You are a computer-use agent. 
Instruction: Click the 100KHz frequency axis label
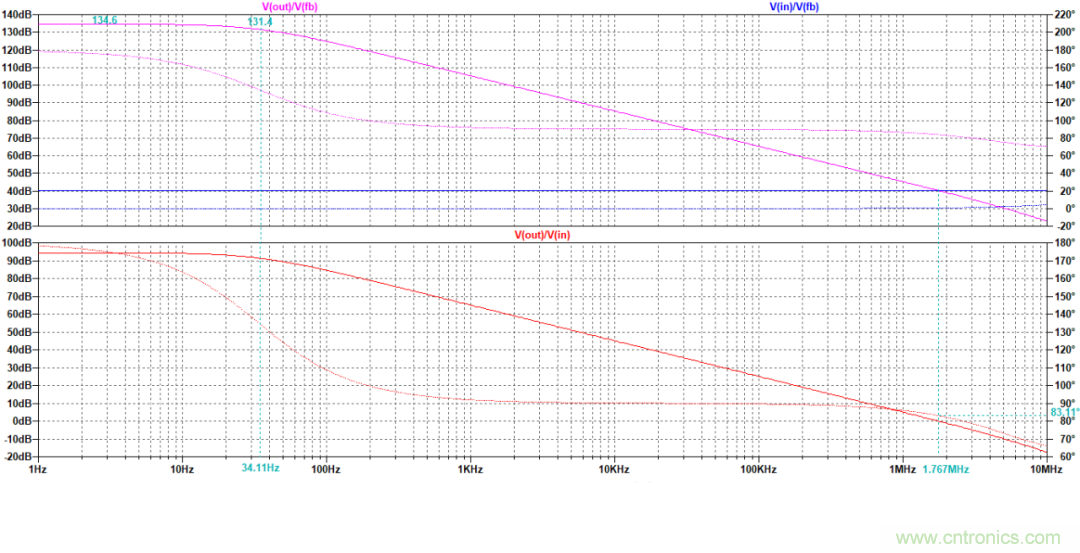pos(758,468)
